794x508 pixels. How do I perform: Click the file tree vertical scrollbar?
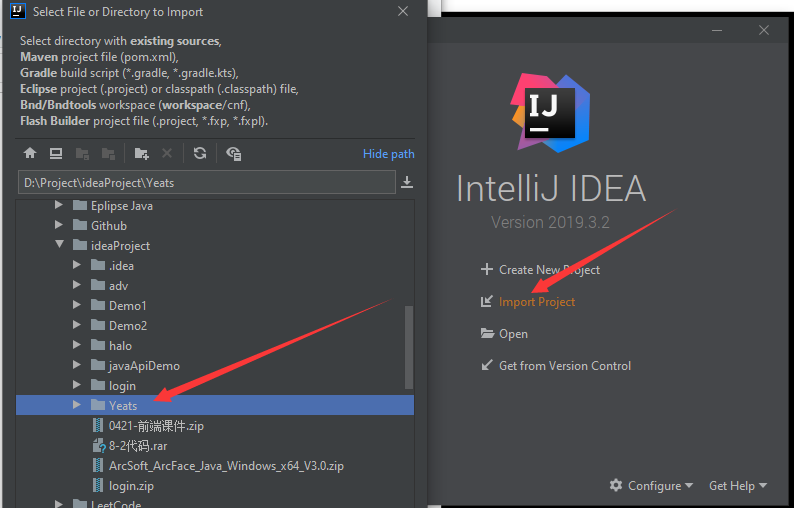point(409,347)
